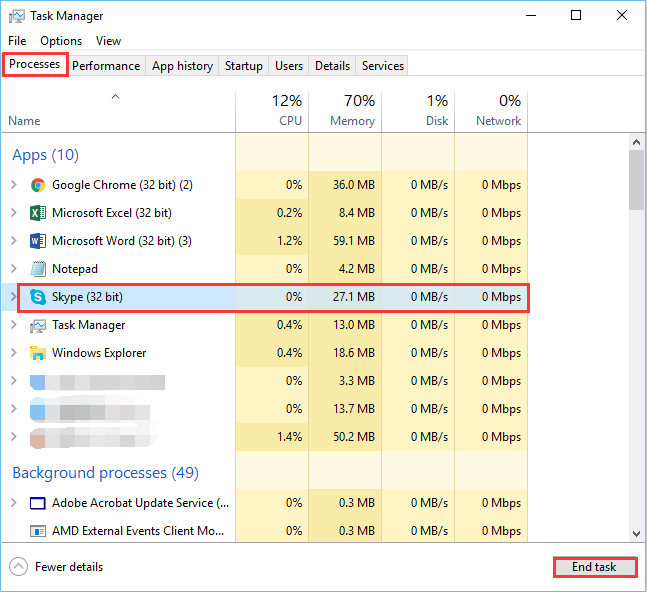
Task: Click the Task Manager title bar icon
Action: 17,16
